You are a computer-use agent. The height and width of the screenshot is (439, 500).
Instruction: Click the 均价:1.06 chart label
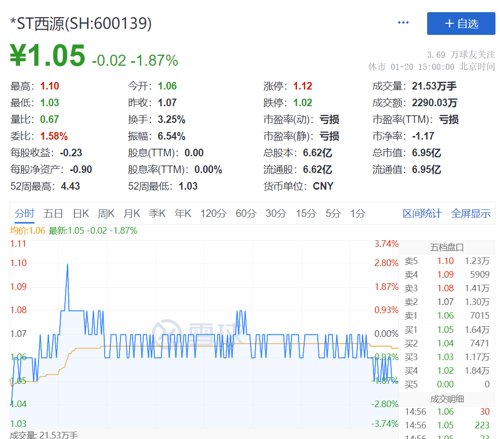click(27, 231)
